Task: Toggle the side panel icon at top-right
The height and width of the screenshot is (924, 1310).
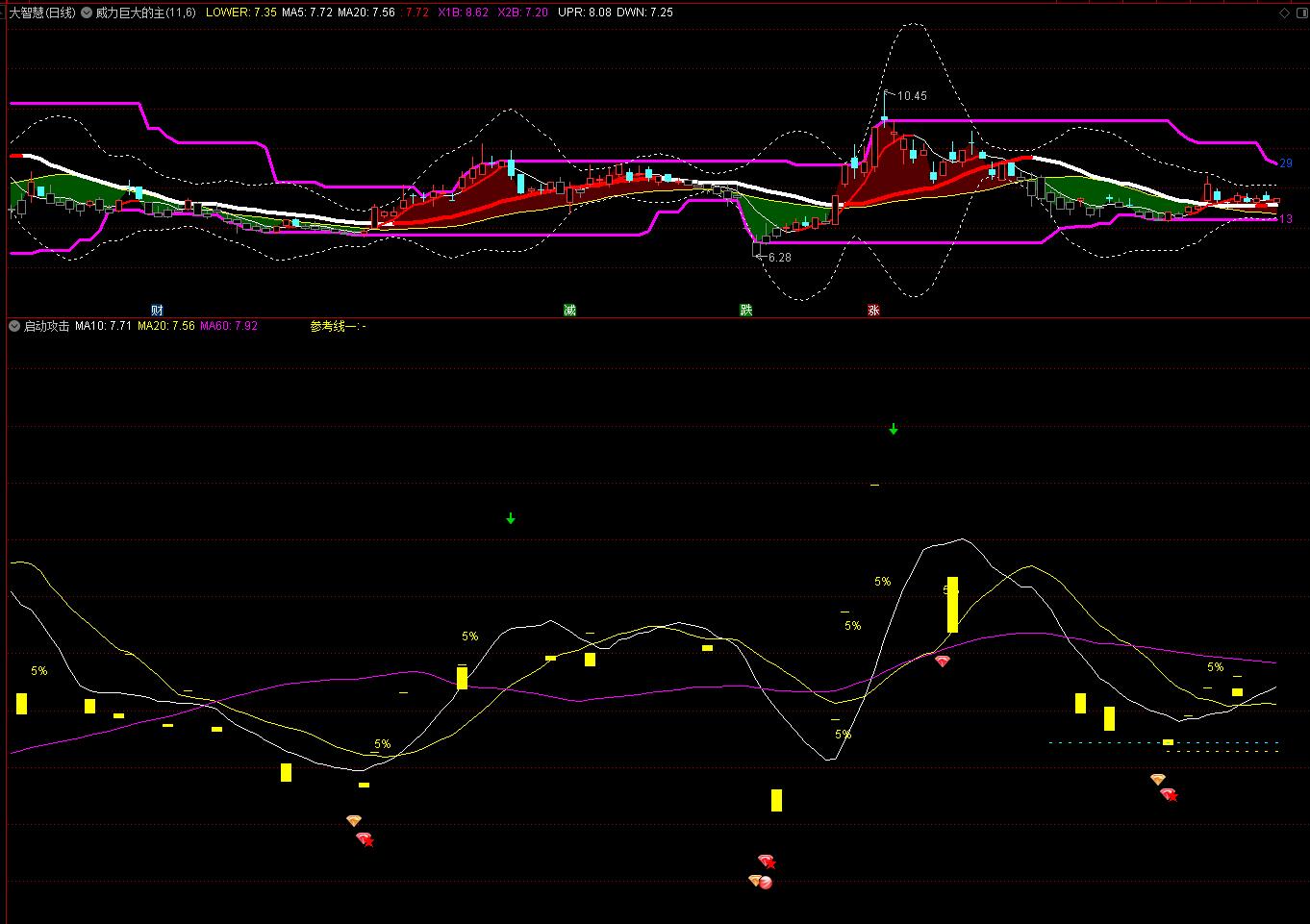Action: click(x=1300, y=12)
